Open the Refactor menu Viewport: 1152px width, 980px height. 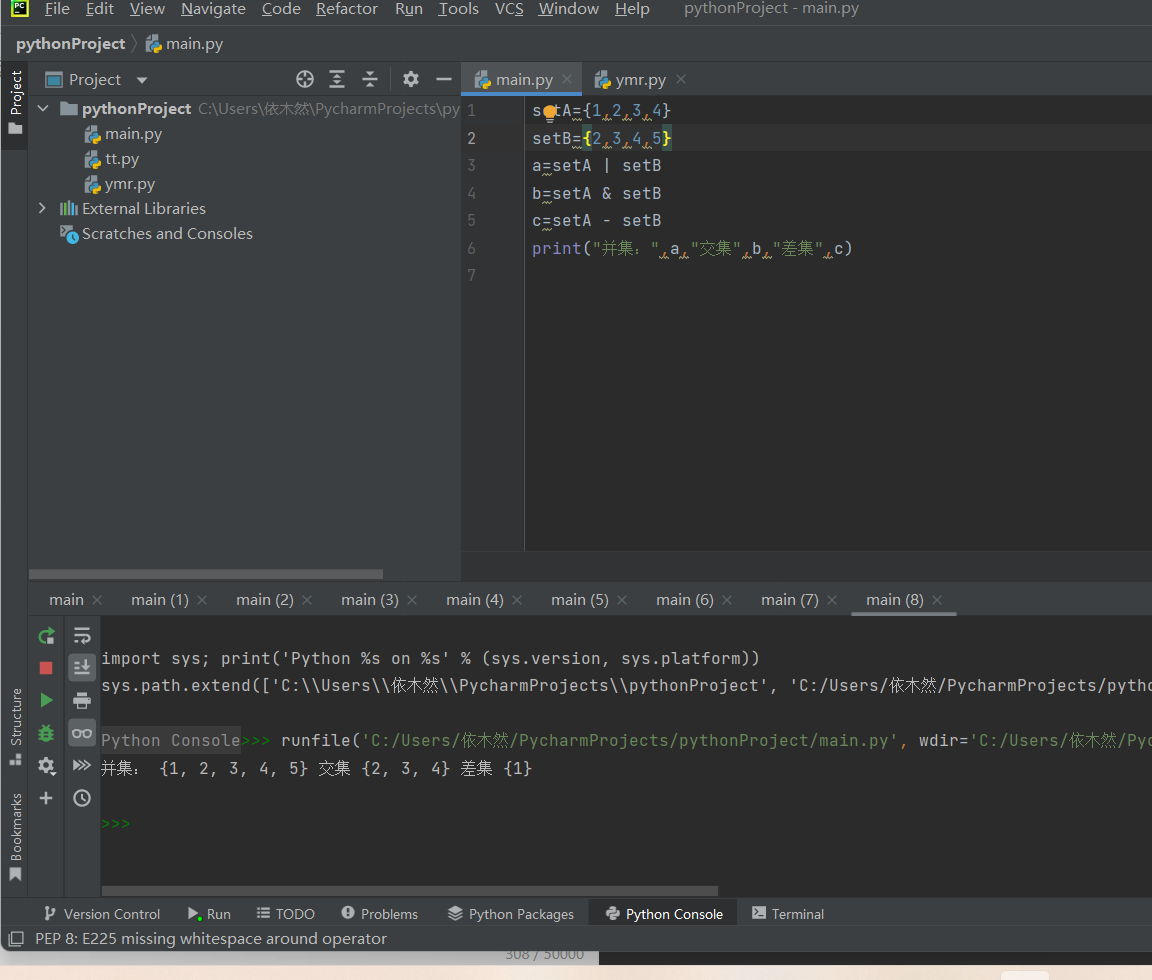click(x=346, y=9)
